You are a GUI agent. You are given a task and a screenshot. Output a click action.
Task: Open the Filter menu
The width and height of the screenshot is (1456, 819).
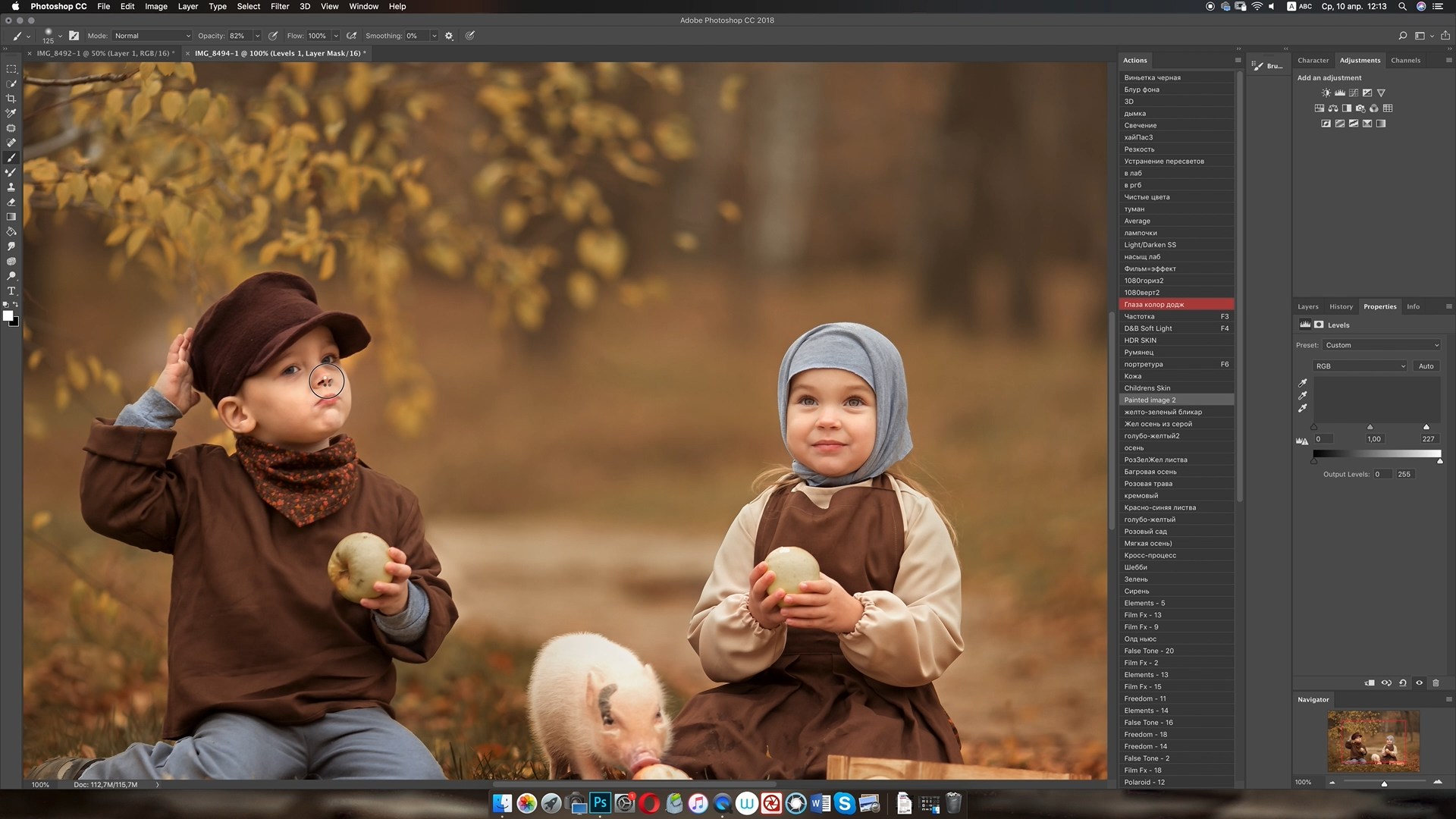coord(280,6)
